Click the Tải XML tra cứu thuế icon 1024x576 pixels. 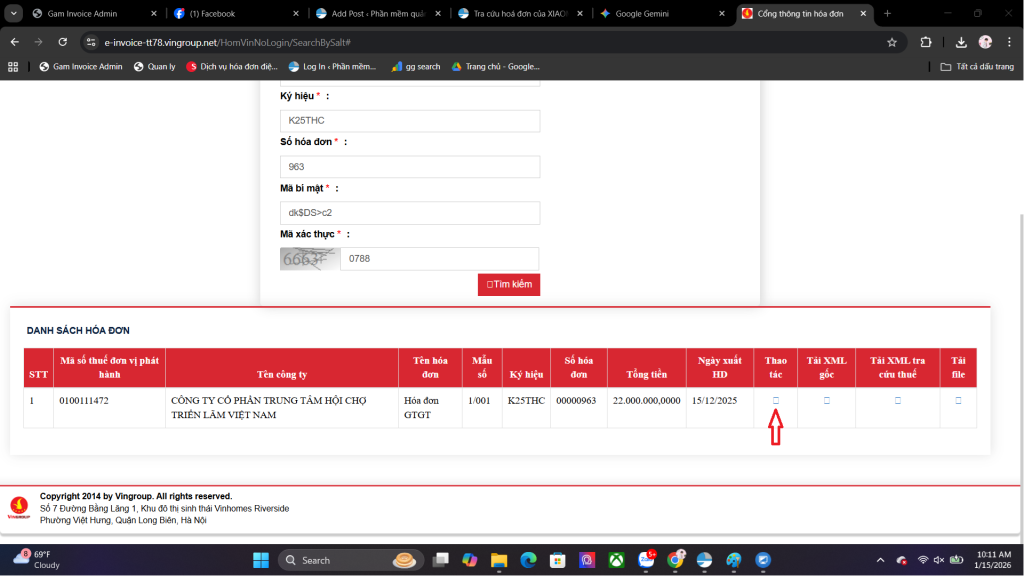coord(897,400)
